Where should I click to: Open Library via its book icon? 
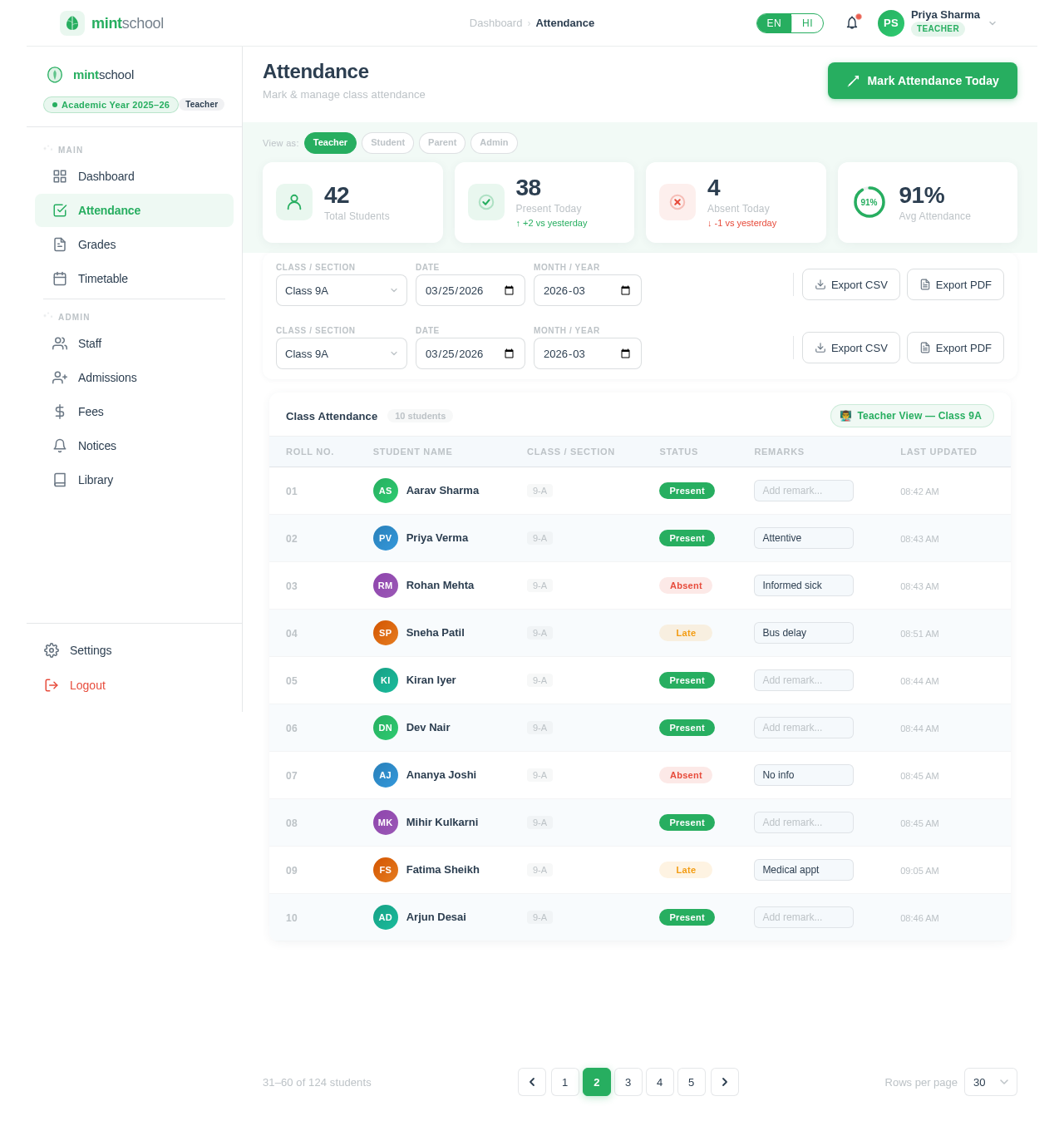pyautogui.click(x=60, y=480)
